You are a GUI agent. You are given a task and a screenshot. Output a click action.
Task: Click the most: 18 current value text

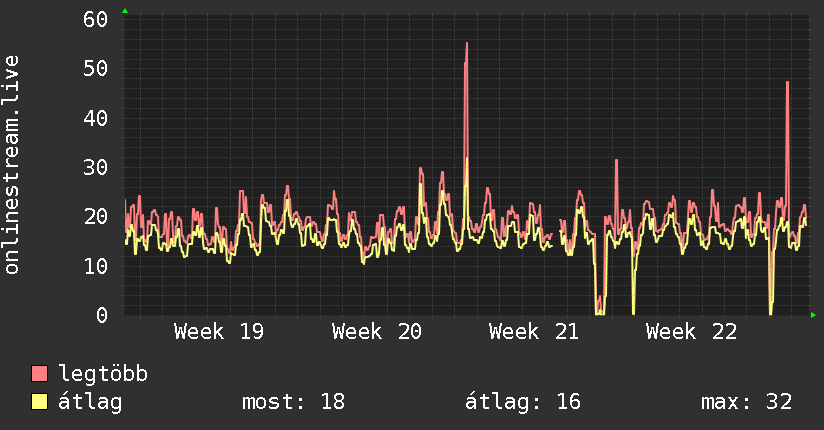[x=293, y=402]
